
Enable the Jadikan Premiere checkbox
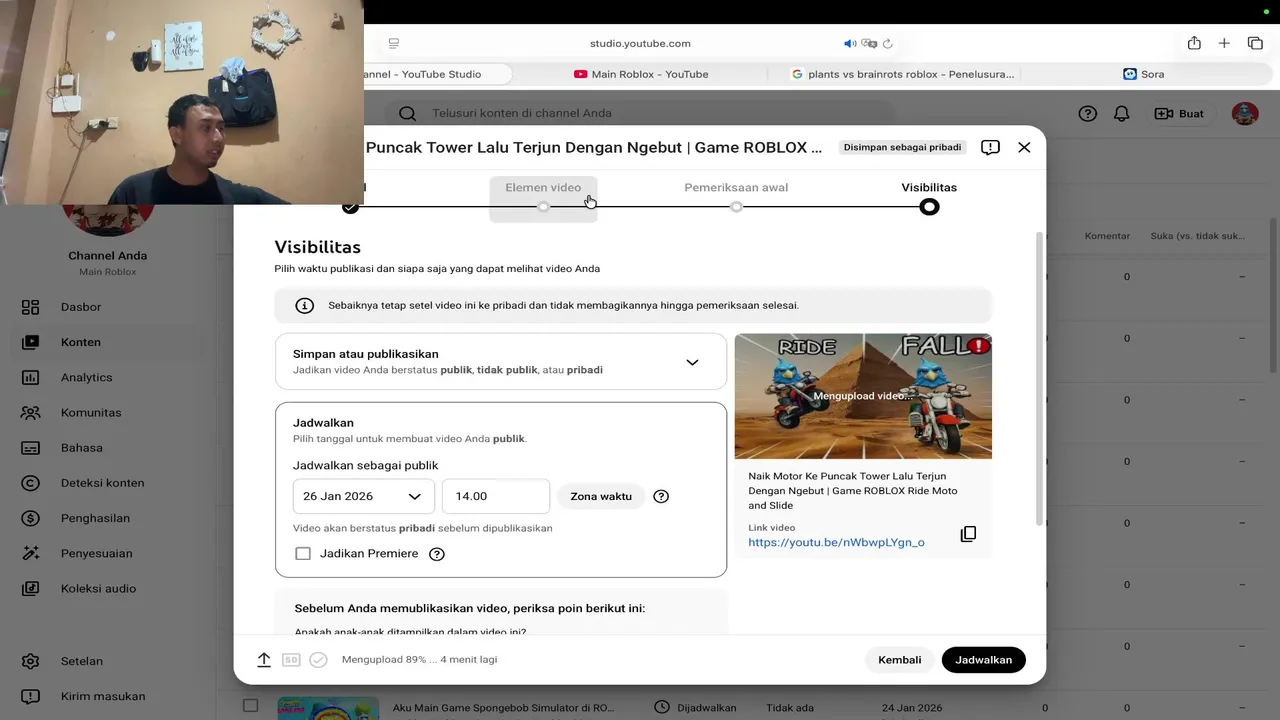303,554
